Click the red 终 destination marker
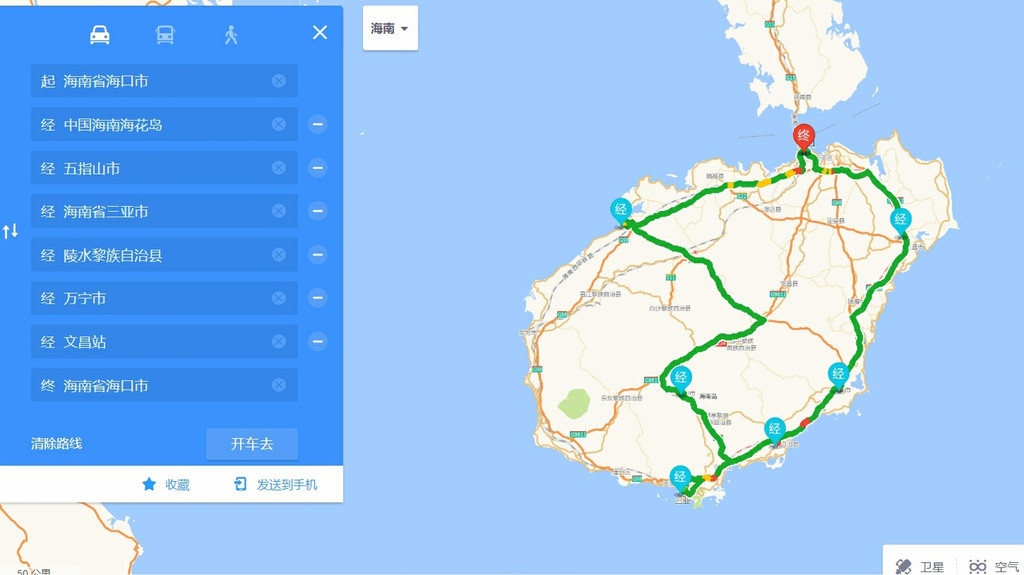The image size is (1024, 575). coord(803,137)
